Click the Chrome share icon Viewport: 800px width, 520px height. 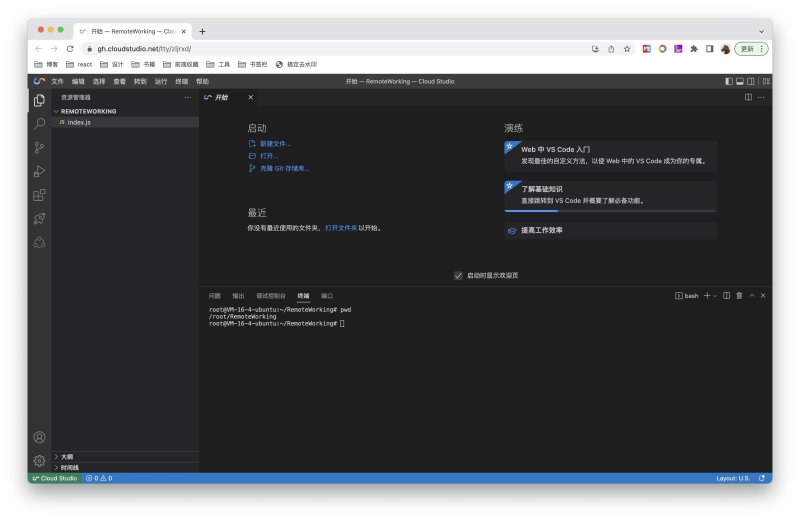click(x=611, y=49)
